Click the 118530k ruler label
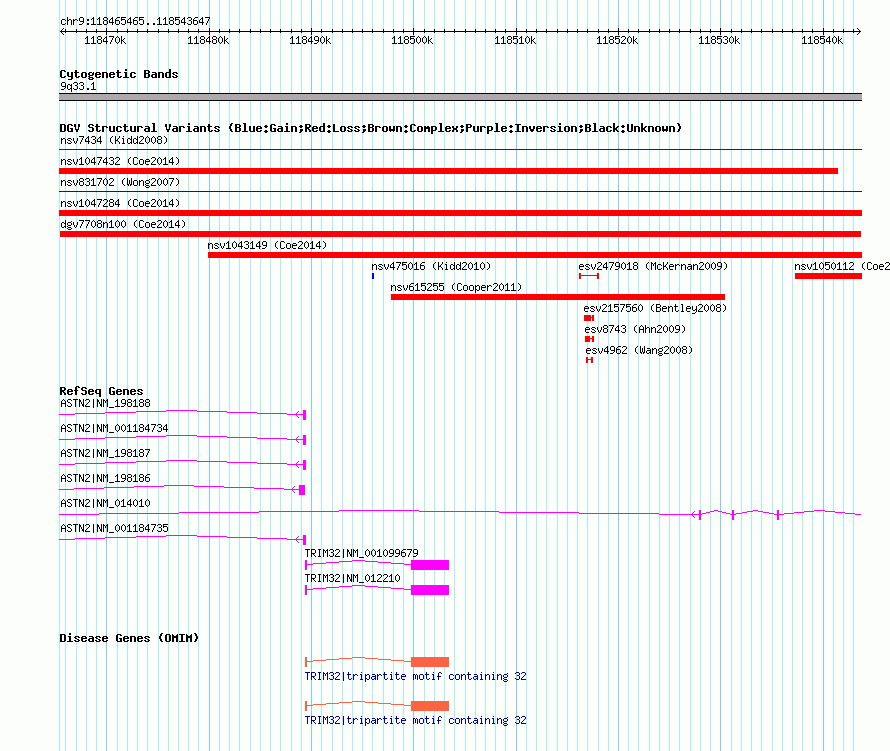890x751 pixels. [719, 41]
